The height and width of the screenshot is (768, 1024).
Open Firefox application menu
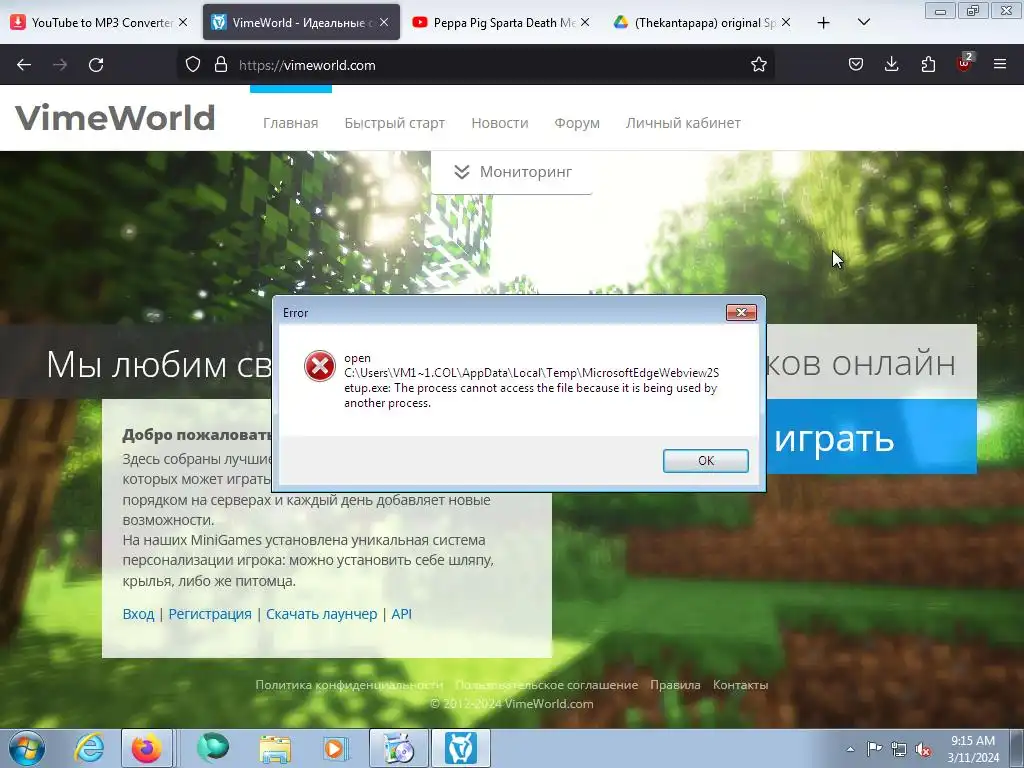(1000, 64)
